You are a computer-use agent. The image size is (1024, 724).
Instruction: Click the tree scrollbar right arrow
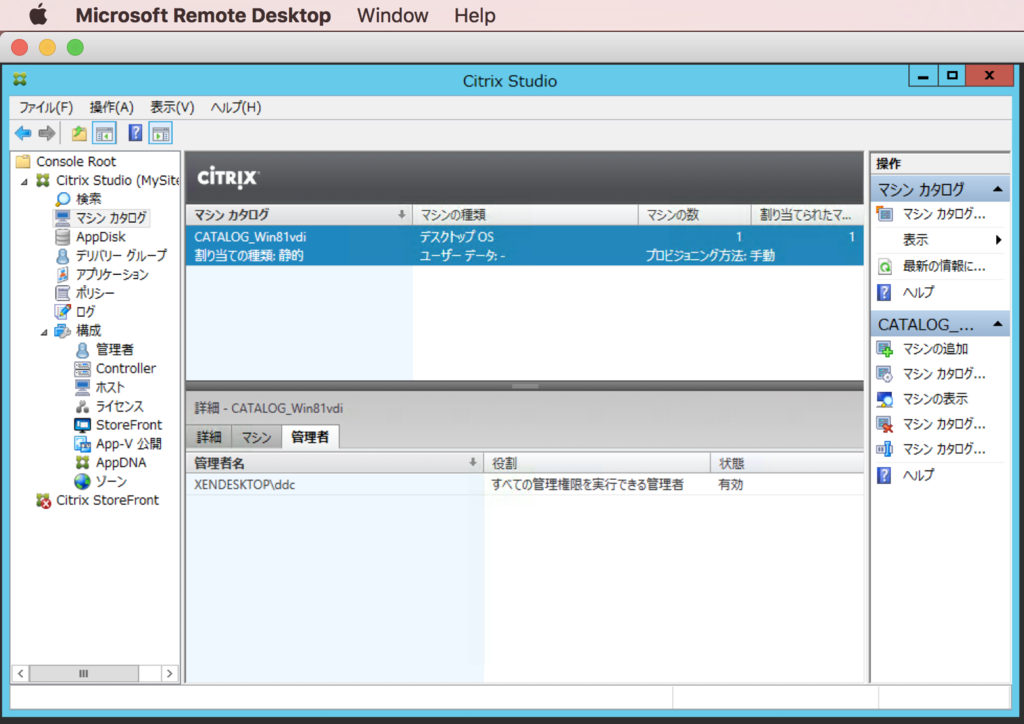pos(170,673)
